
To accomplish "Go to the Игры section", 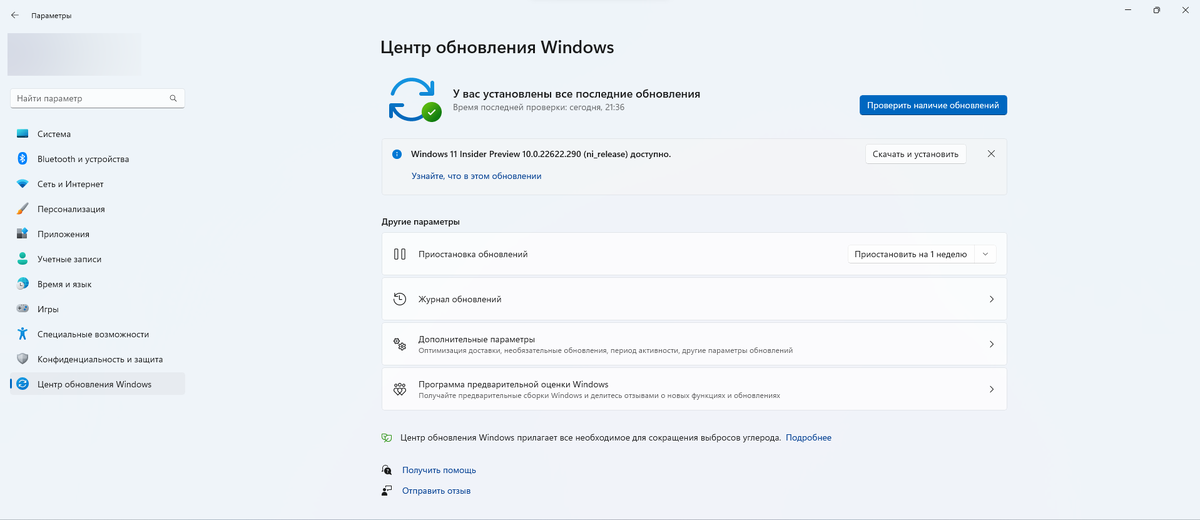I will 97,309.
